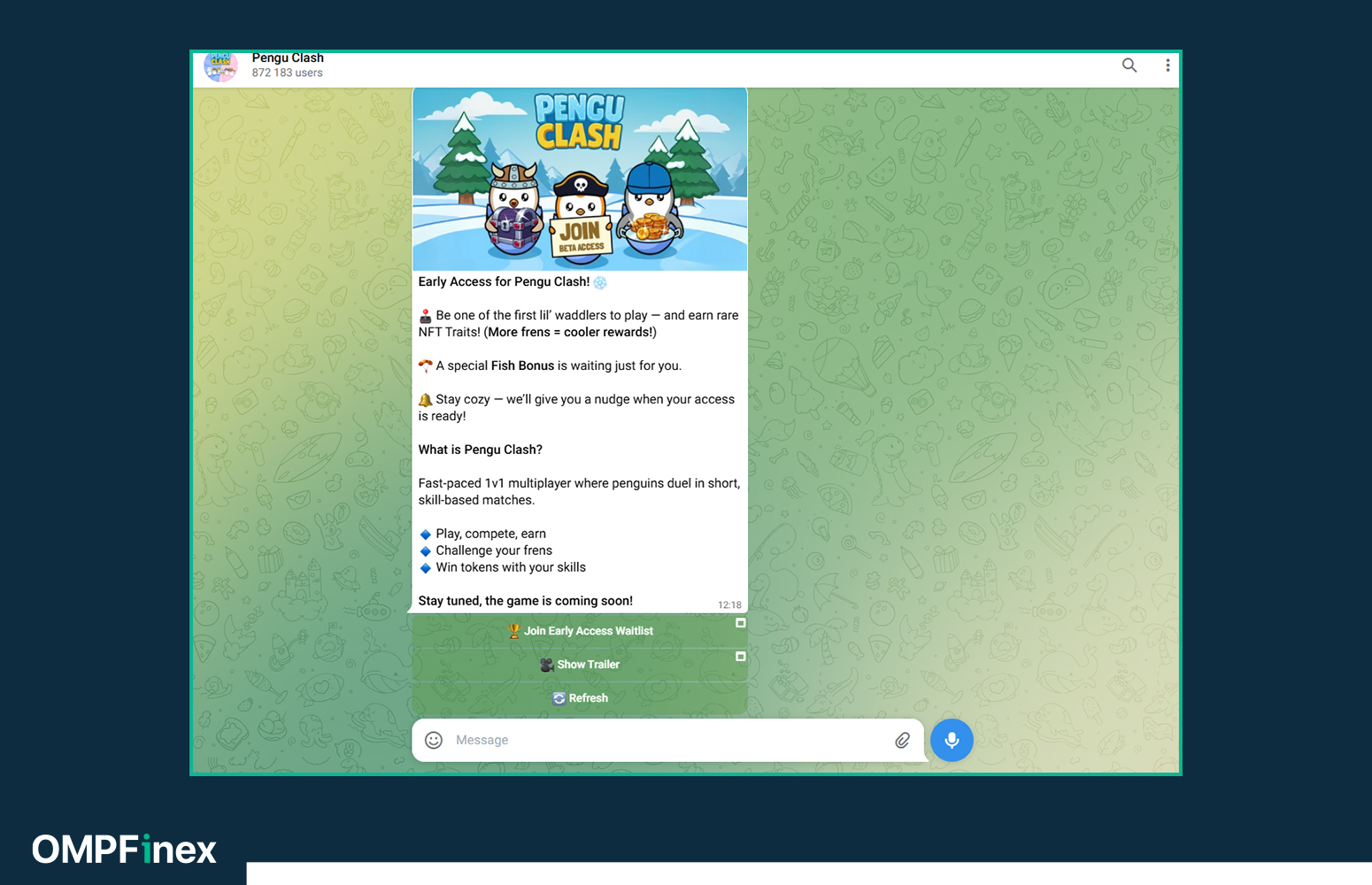Click the 12:18 message timestamp
The height and width of the screenshot is (885, 1372).
tap(729, 605)
